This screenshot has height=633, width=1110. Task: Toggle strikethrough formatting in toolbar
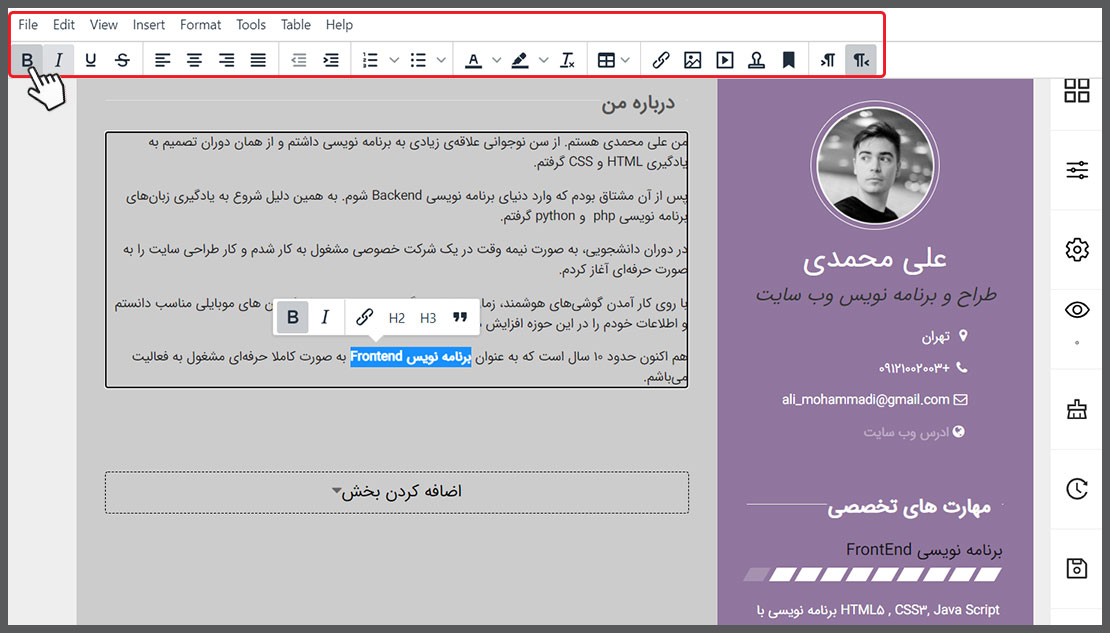122,60
